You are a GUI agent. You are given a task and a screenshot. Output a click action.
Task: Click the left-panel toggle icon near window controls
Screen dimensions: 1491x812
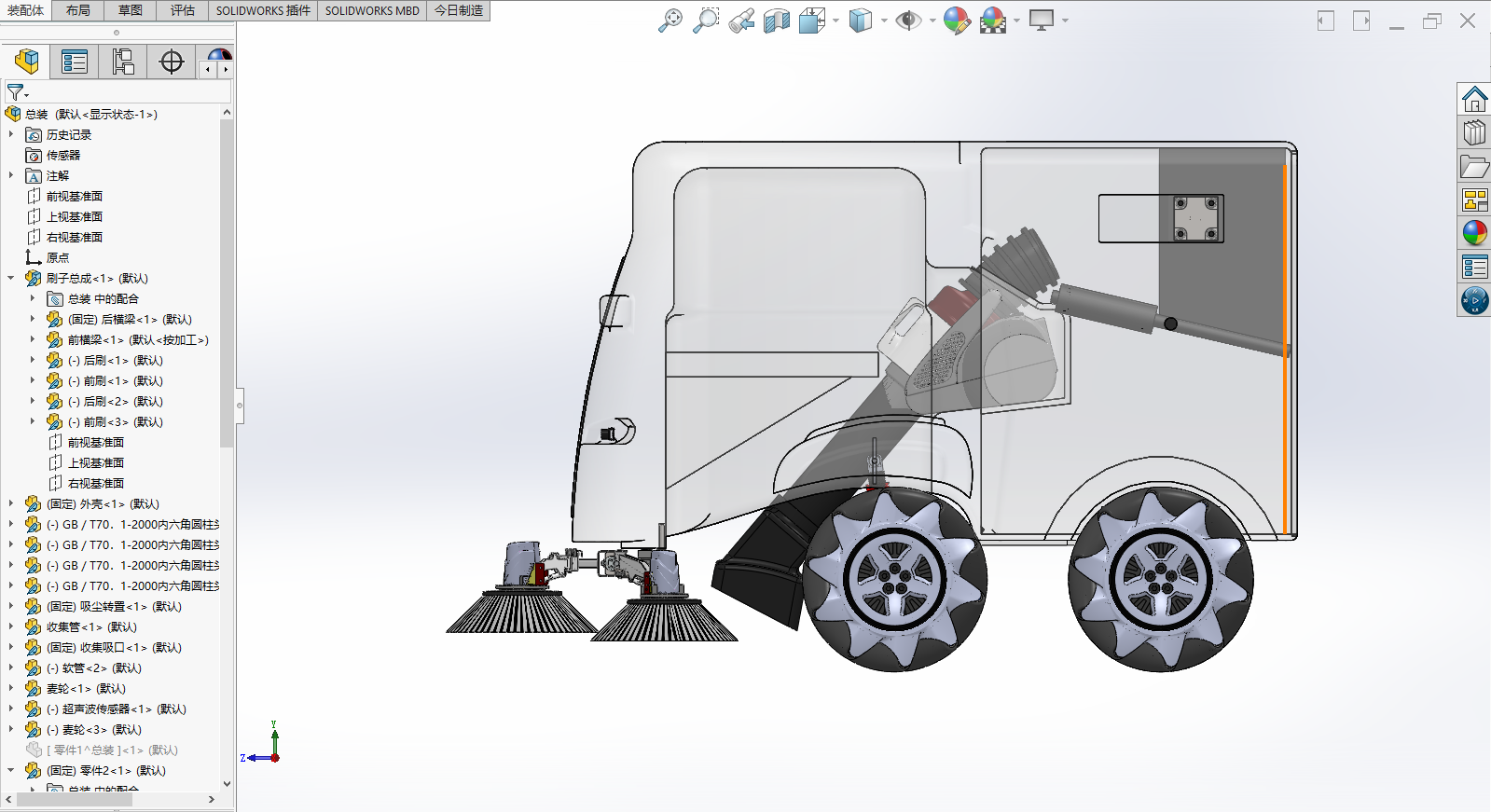(x=1326, y=21)
